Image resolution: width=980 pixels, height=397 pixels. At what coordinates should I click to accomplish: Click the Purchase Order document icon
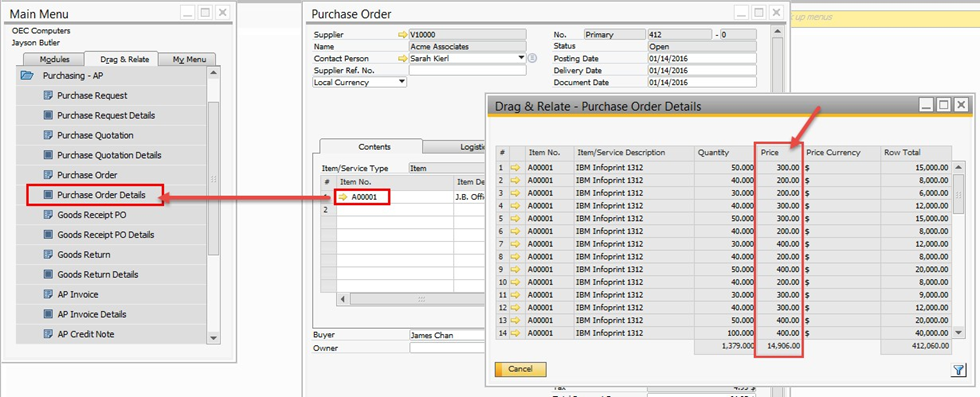point(48,175)
